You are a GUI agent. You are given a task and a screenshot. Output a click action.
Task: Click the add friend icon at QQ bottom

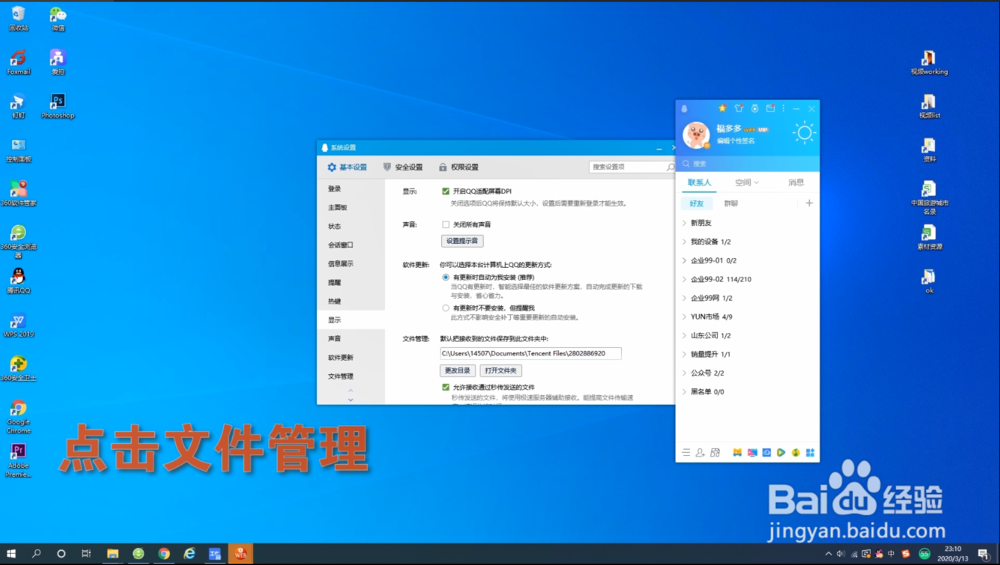tap(700, 453)
